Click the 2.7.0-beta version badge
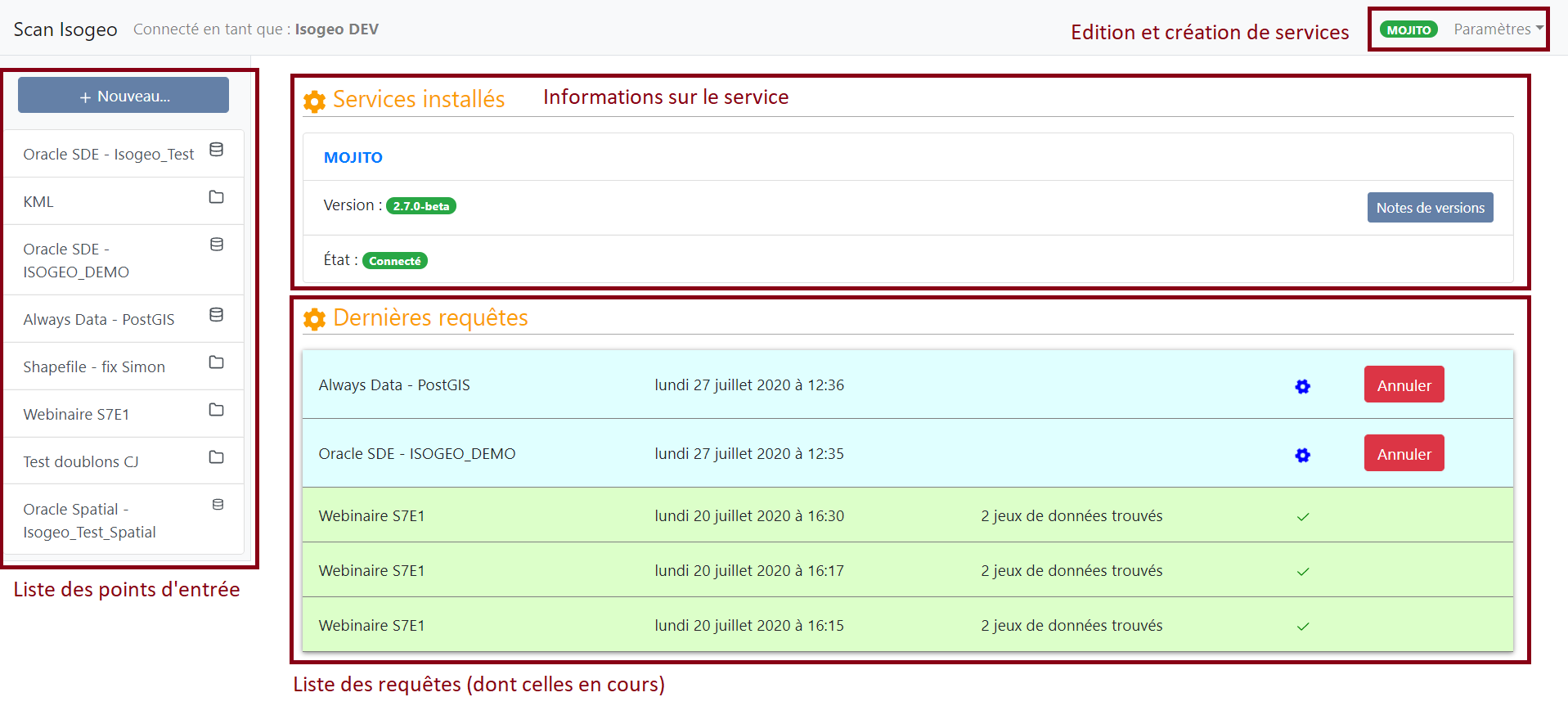Viewport: 1568px width, 715px height. tap(421, 206)
